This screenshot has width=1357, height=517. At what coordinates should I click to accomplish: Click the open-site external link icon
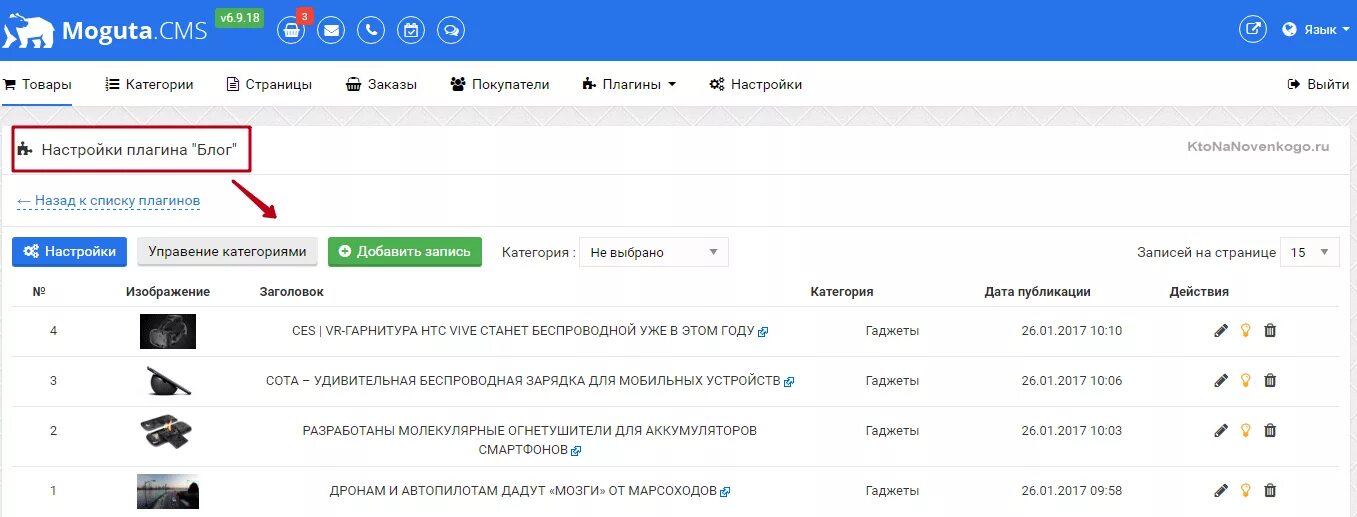click(x=1253, y=29)
